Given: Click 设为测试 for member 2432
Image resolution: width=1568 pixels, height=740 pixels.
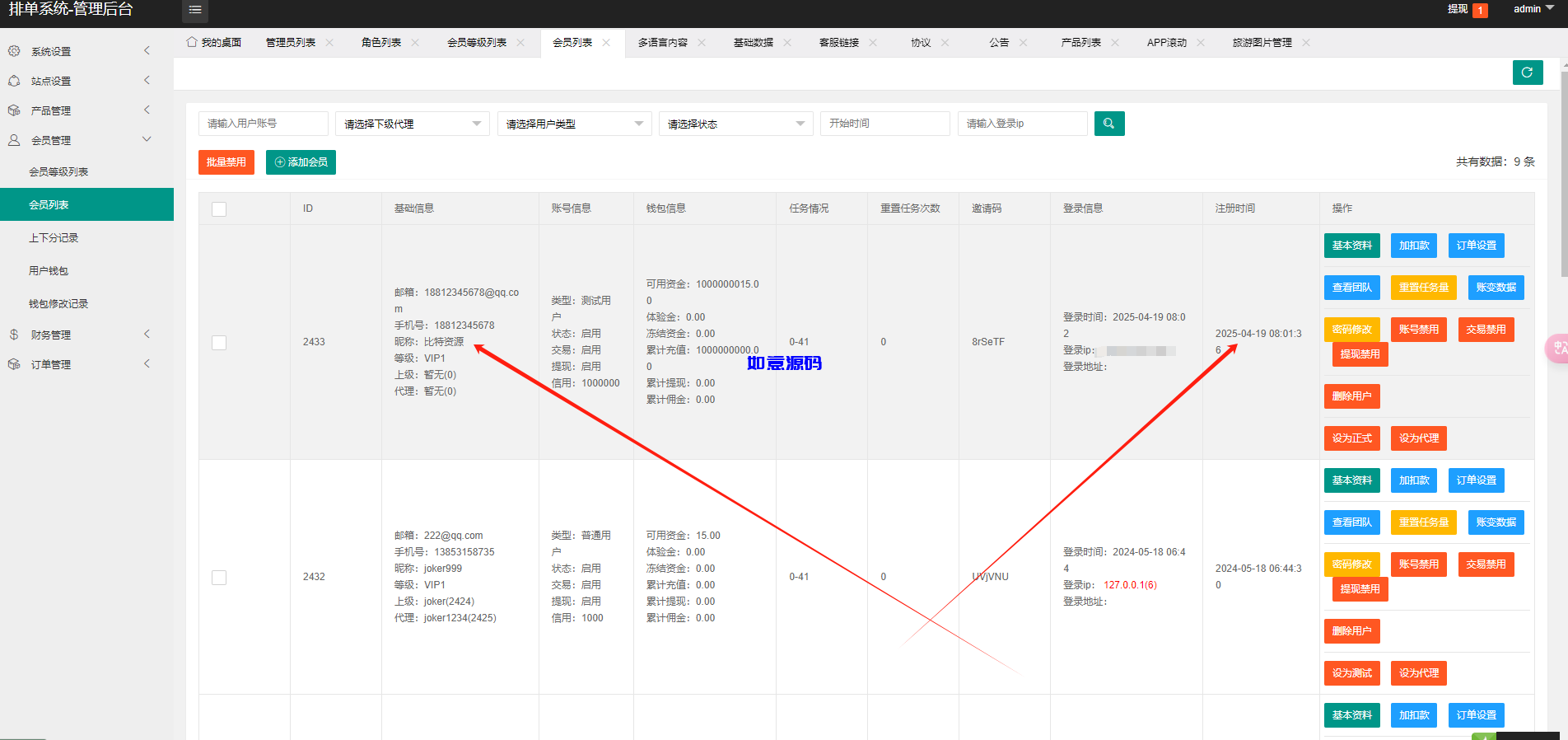Looking at the screenshot, I should (x=1352, y=673).
